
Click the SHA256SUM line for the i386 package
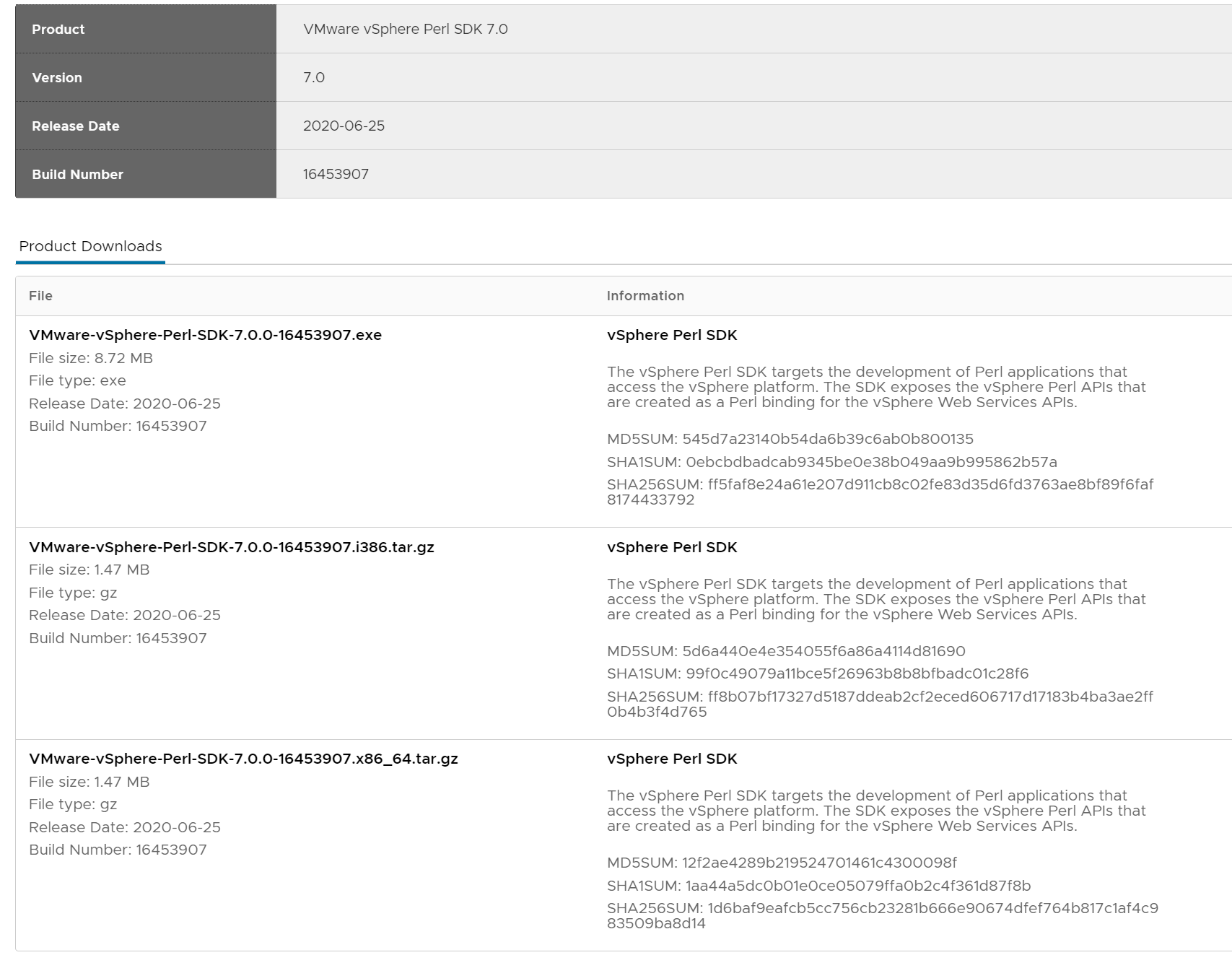[x=879, y=704]
